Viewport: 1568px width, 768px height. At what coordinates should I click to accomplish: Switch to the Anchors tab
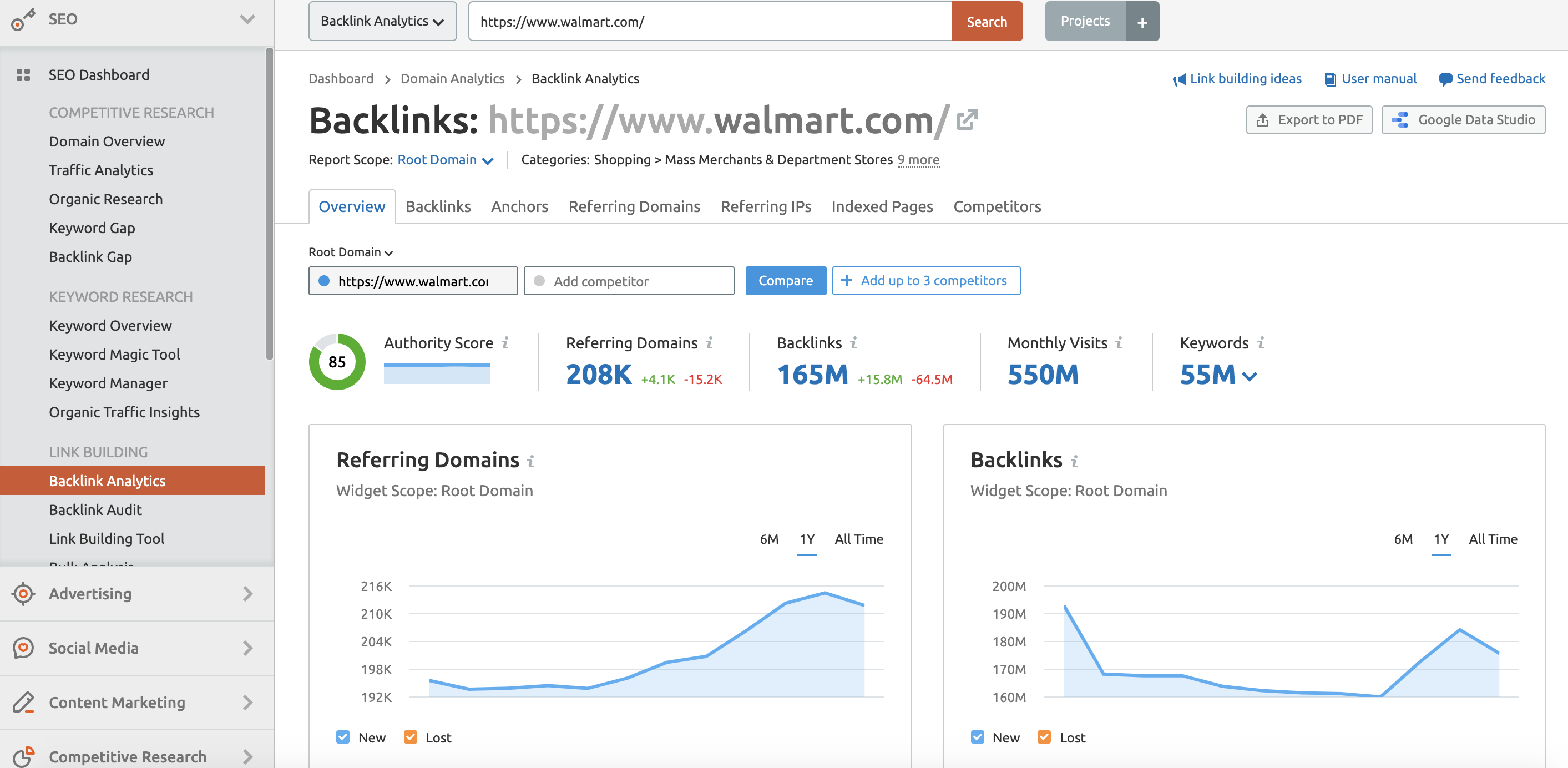click(519, 207)
